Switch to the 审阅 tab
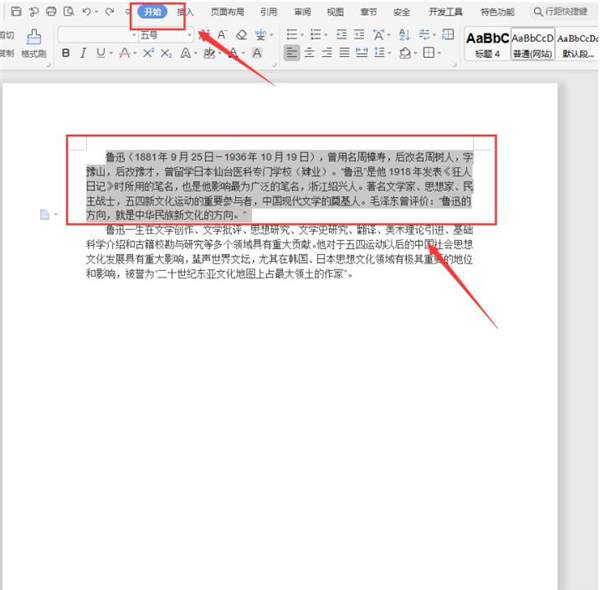Image resolution: width=600 pixels, height=590 pixels. (302, 12)
